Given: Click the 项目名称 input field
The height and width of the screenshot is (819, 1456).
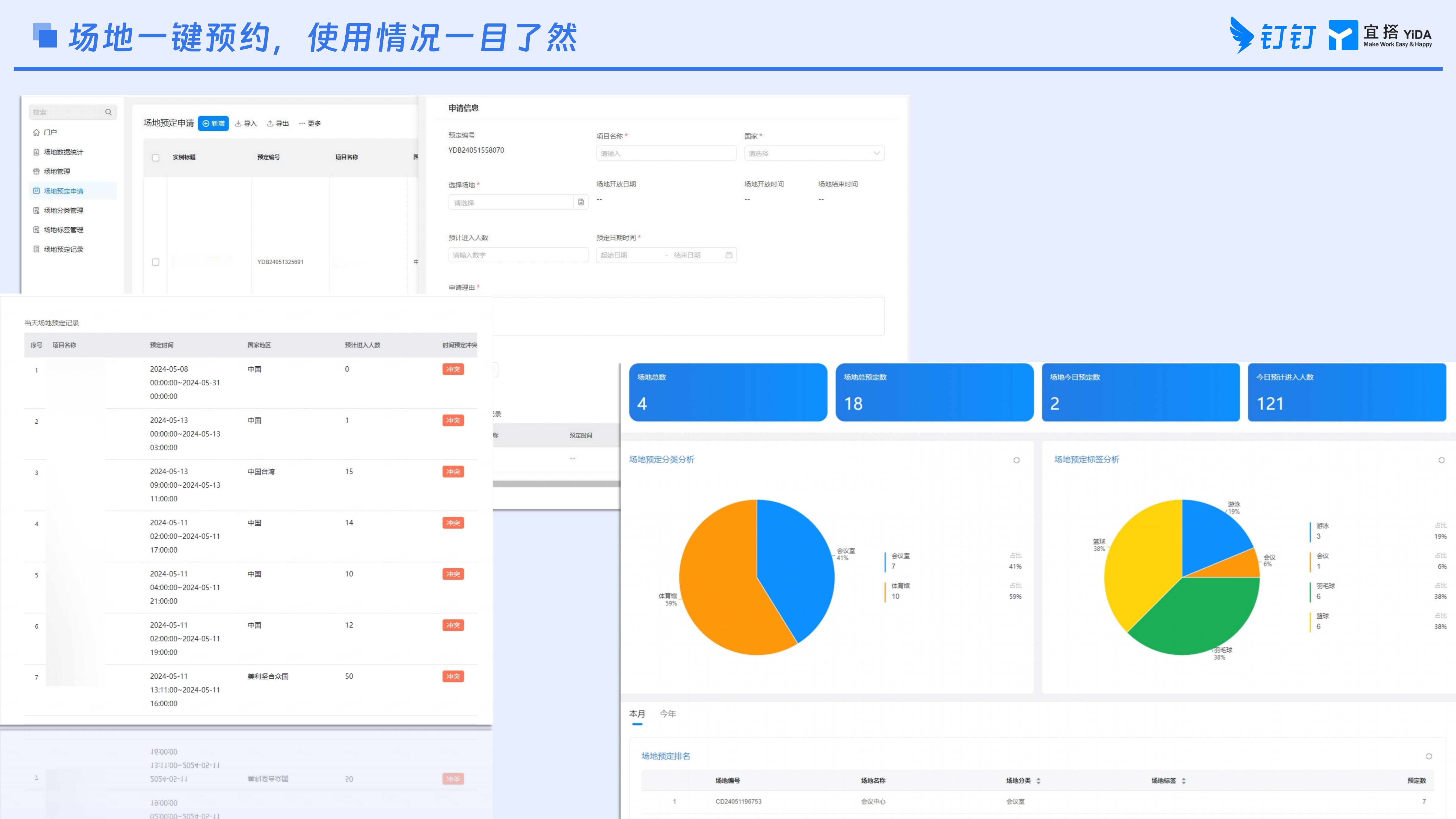Looking at the screenshot, I should pos(666,153).
